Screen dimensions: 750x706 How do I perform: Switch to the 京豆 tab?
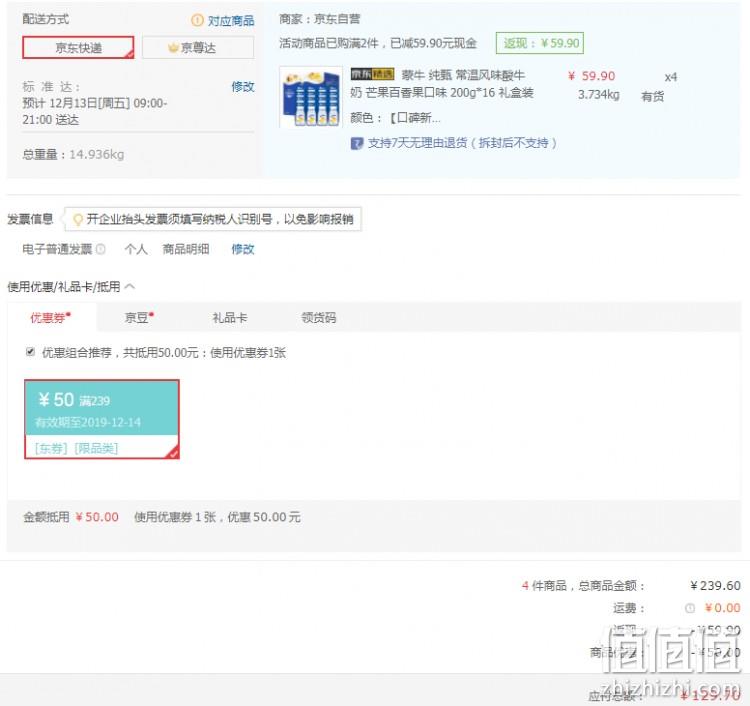click(x=139, y=317)
